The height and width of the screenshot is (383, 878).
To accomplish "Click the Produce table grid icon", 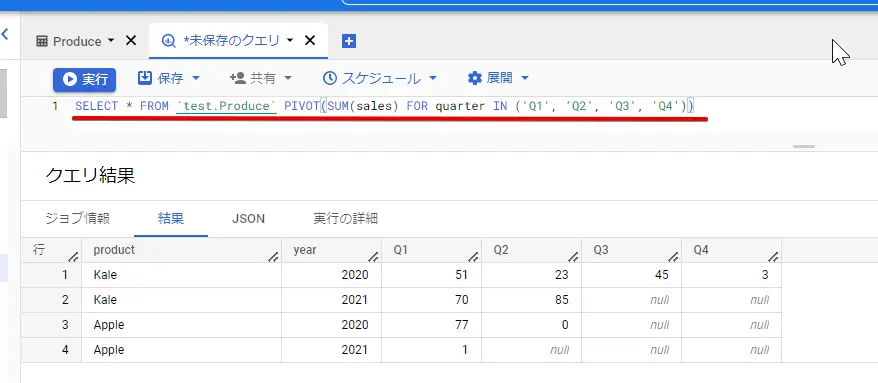I will (41, 41).
